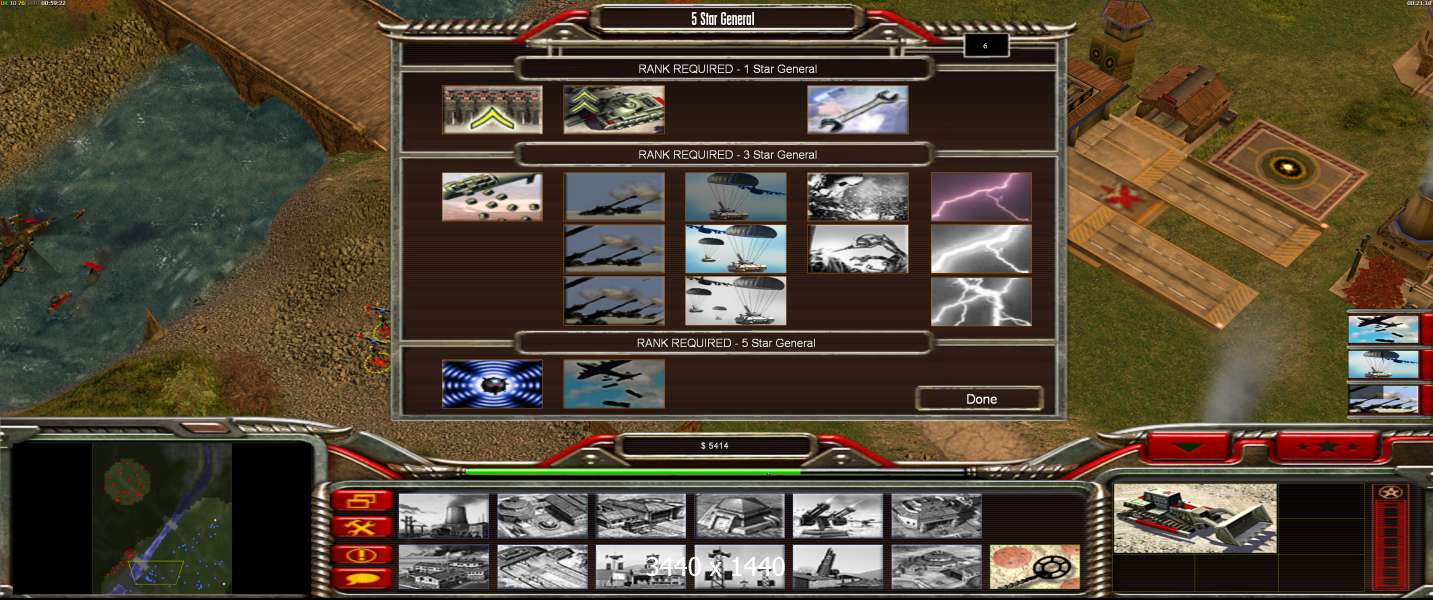Activate the mine detector command icon
The height and width of the screenshot is (600, 1433).
tap(1035, 567)
